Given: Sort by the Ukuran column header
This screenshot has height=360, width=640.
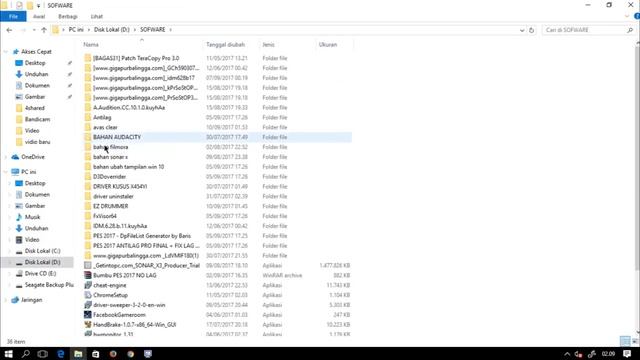Looking at the screenshot, I should click(x=328, y=44).
